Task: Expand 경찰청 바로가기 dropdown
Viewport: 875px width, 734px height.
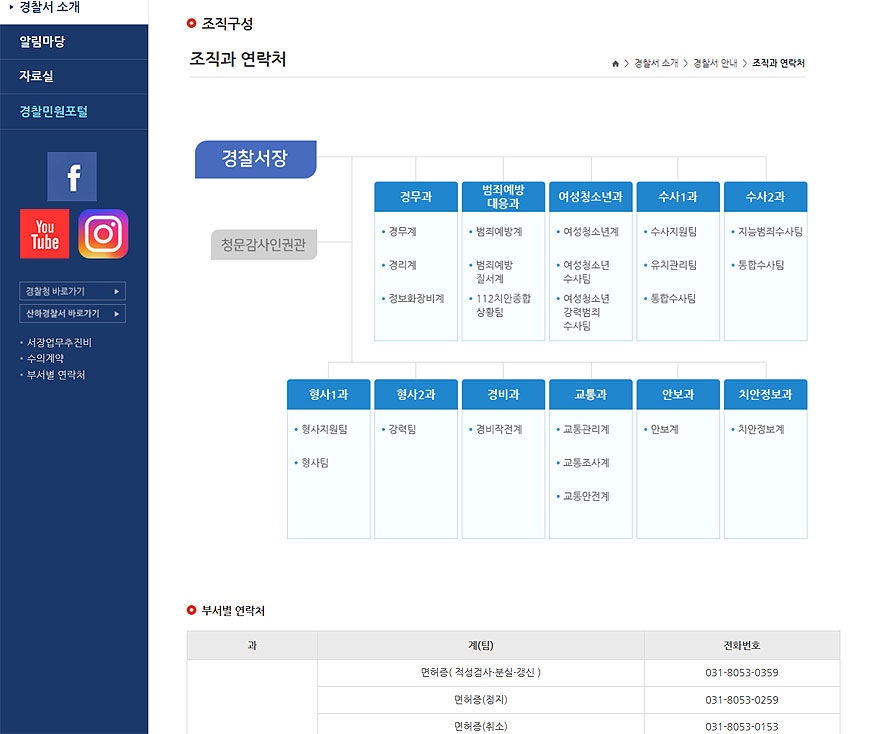Action: (x=72, y=291)
